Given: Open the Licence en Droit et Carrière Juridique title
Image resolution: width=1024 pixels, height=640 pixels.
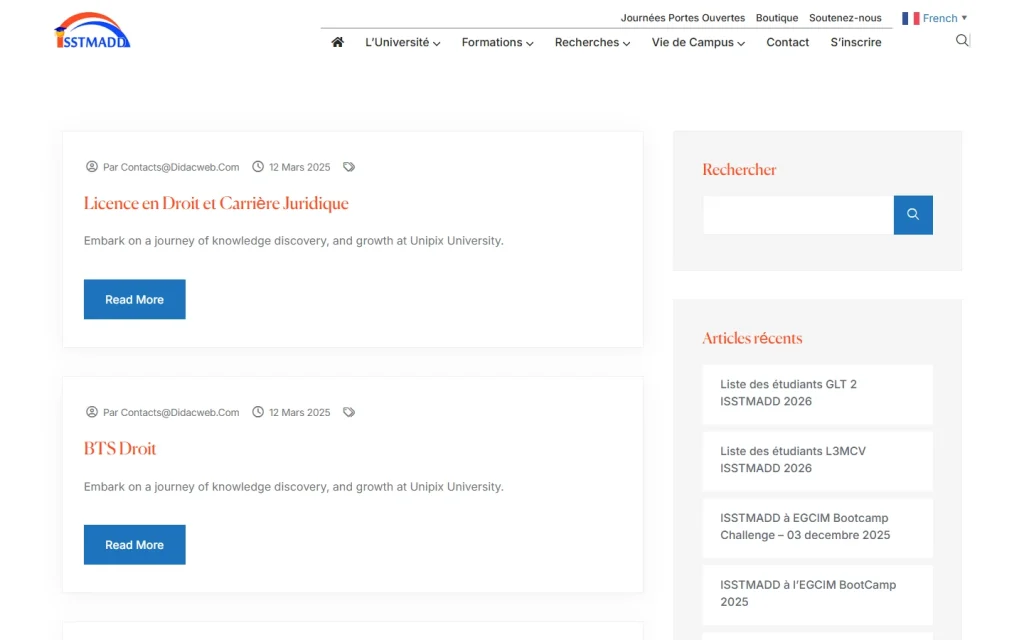Looking at the screenshot, I should pyautogui.click(x=216, y=204).
